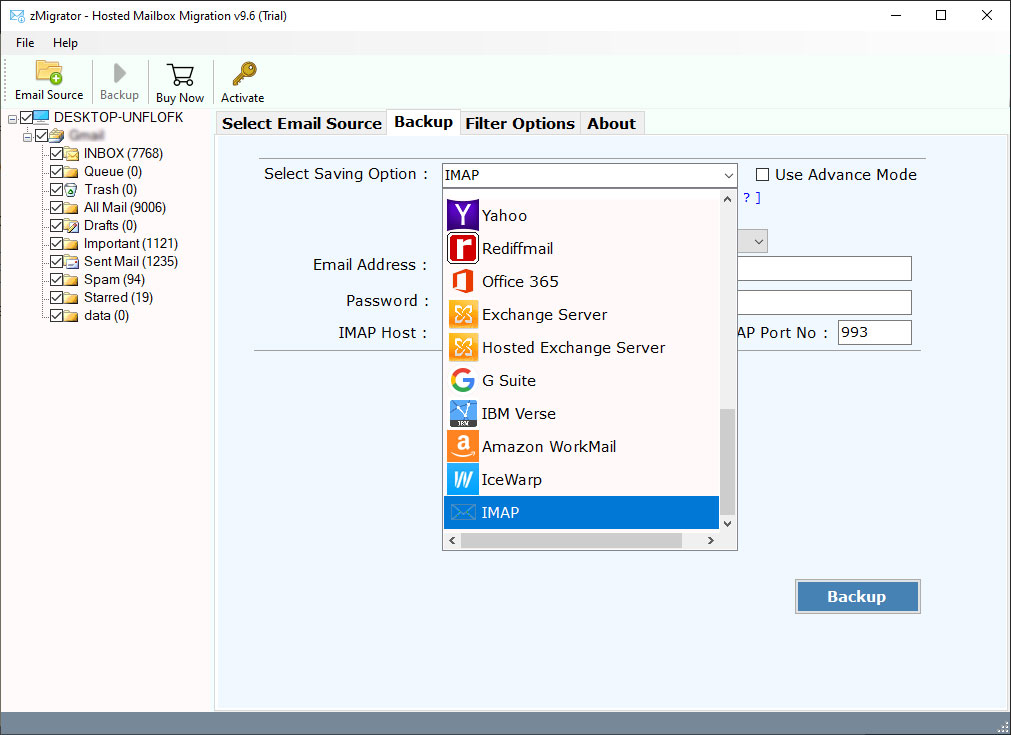Uncheck the data (0) checkbox
Image resolution: width=1011 pixels, height=735 pixels.
(57, 316)
